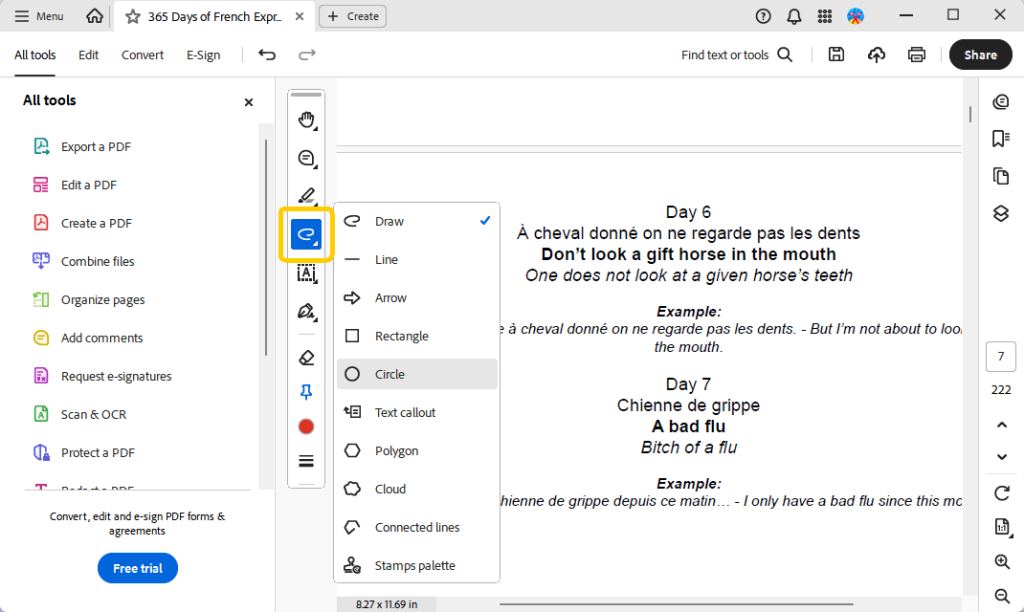
Task: Toggle the pin to keep tool selected
Action: (x=306, y=393)
